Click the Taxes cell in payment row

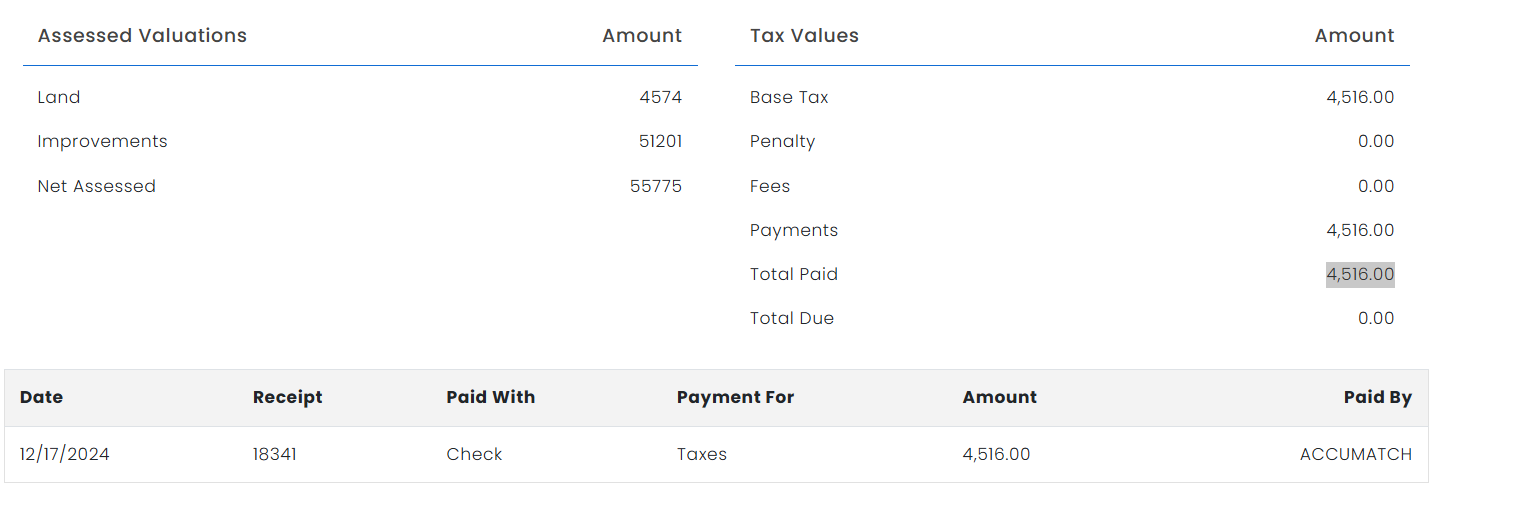coord(701,454)
